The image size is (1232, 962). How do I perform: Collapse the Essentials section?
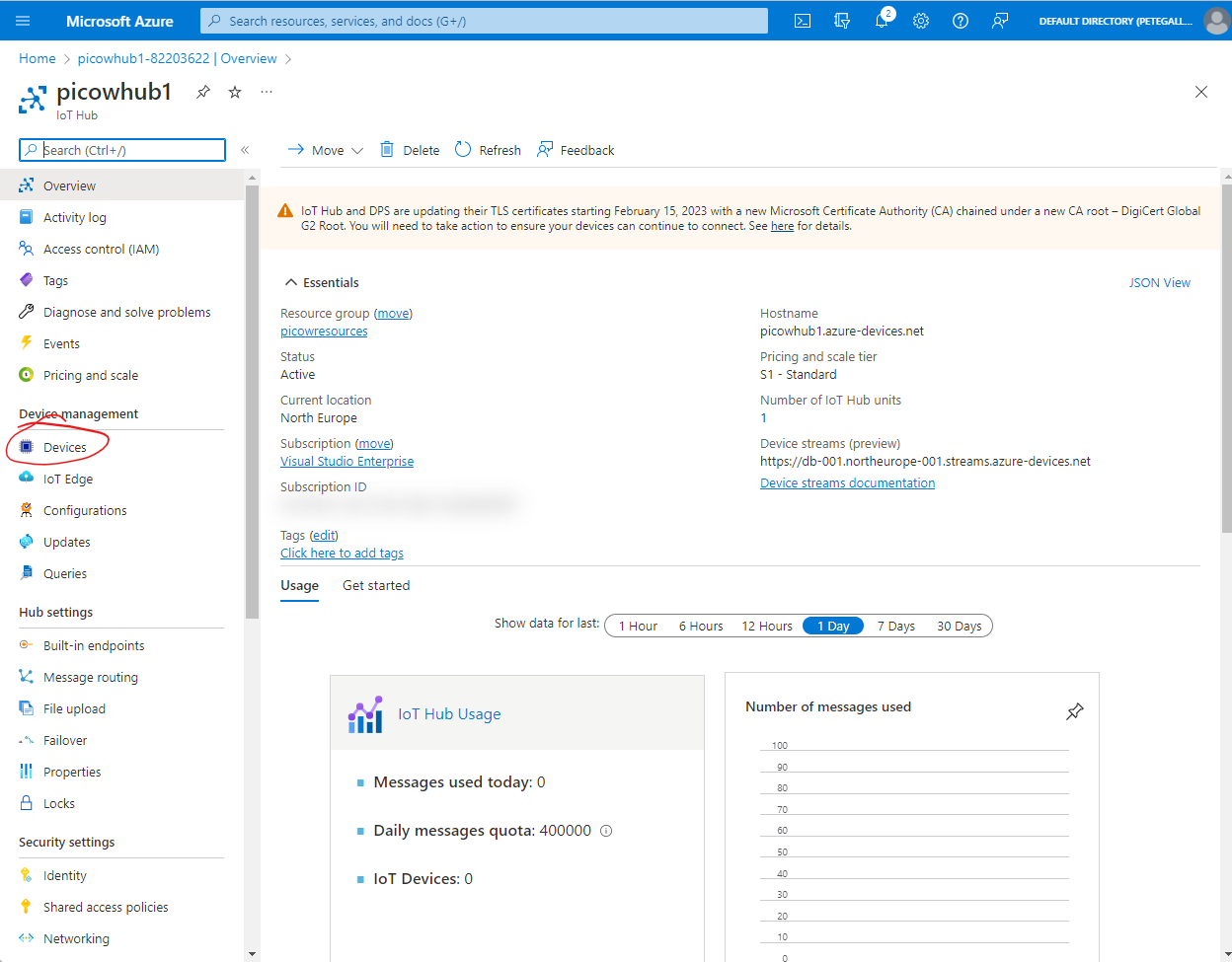321,282
